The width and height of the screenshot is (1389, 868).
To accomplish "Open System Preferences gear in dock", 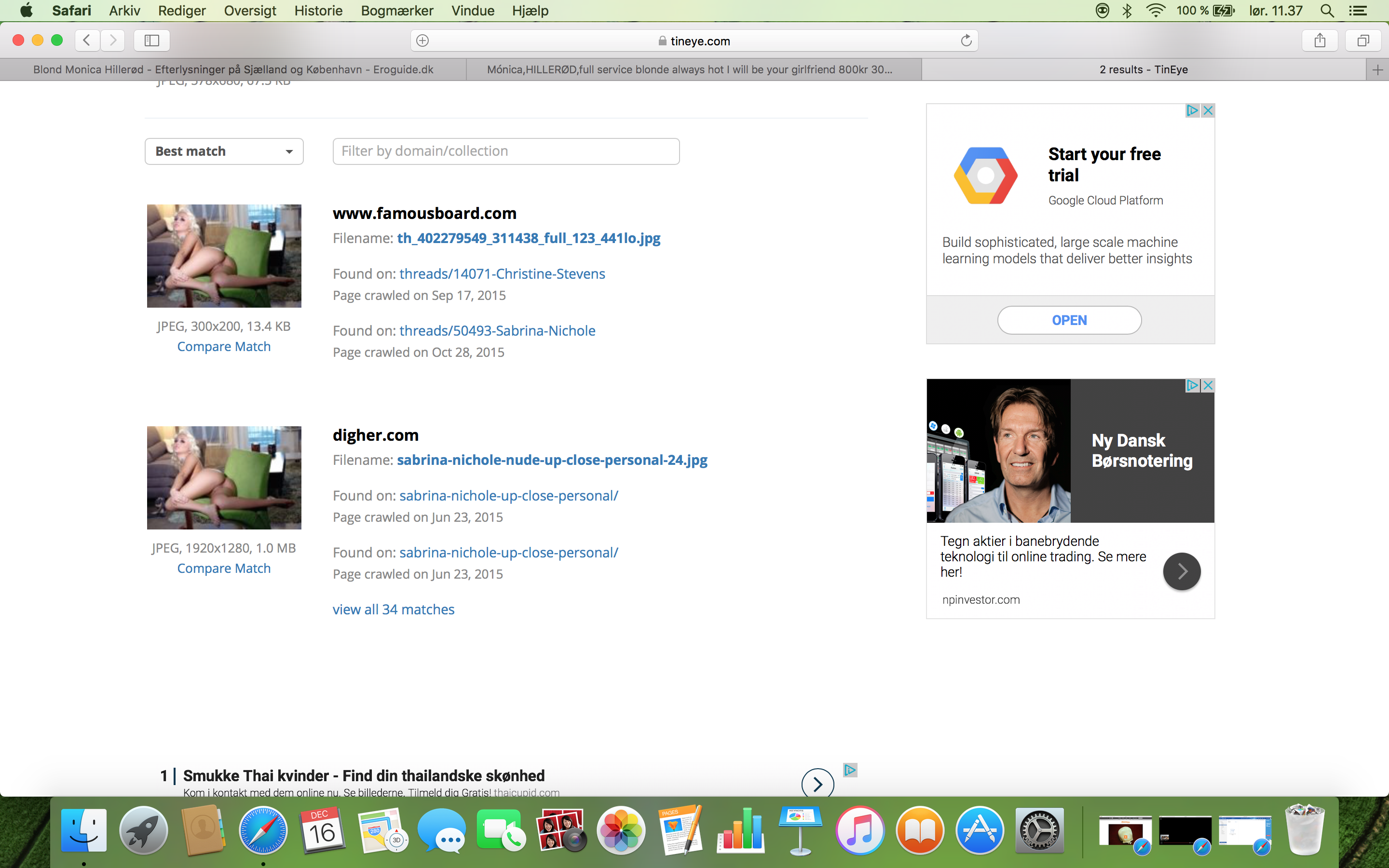I will tap(1039, 830).
